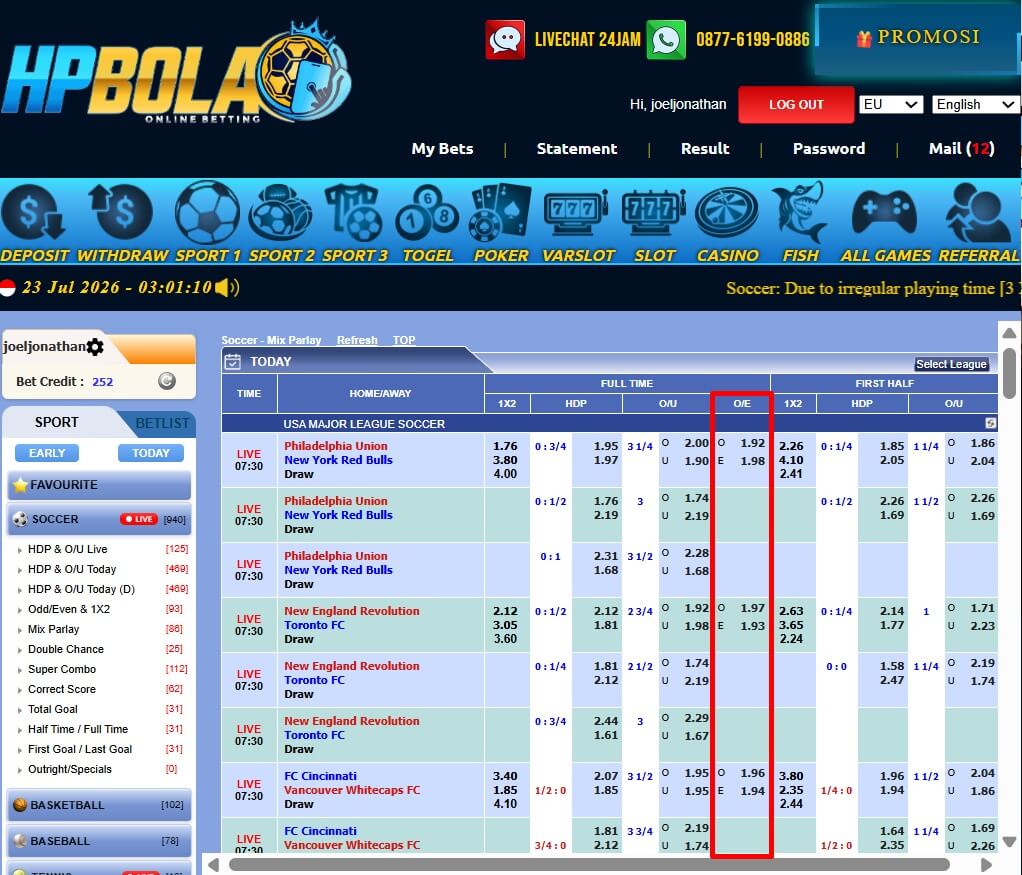This screenshot has height=875, width=1022.
Task: Click the Livechat 24jam chat icon
Action: pyautogui.click(x=505, y=40)
